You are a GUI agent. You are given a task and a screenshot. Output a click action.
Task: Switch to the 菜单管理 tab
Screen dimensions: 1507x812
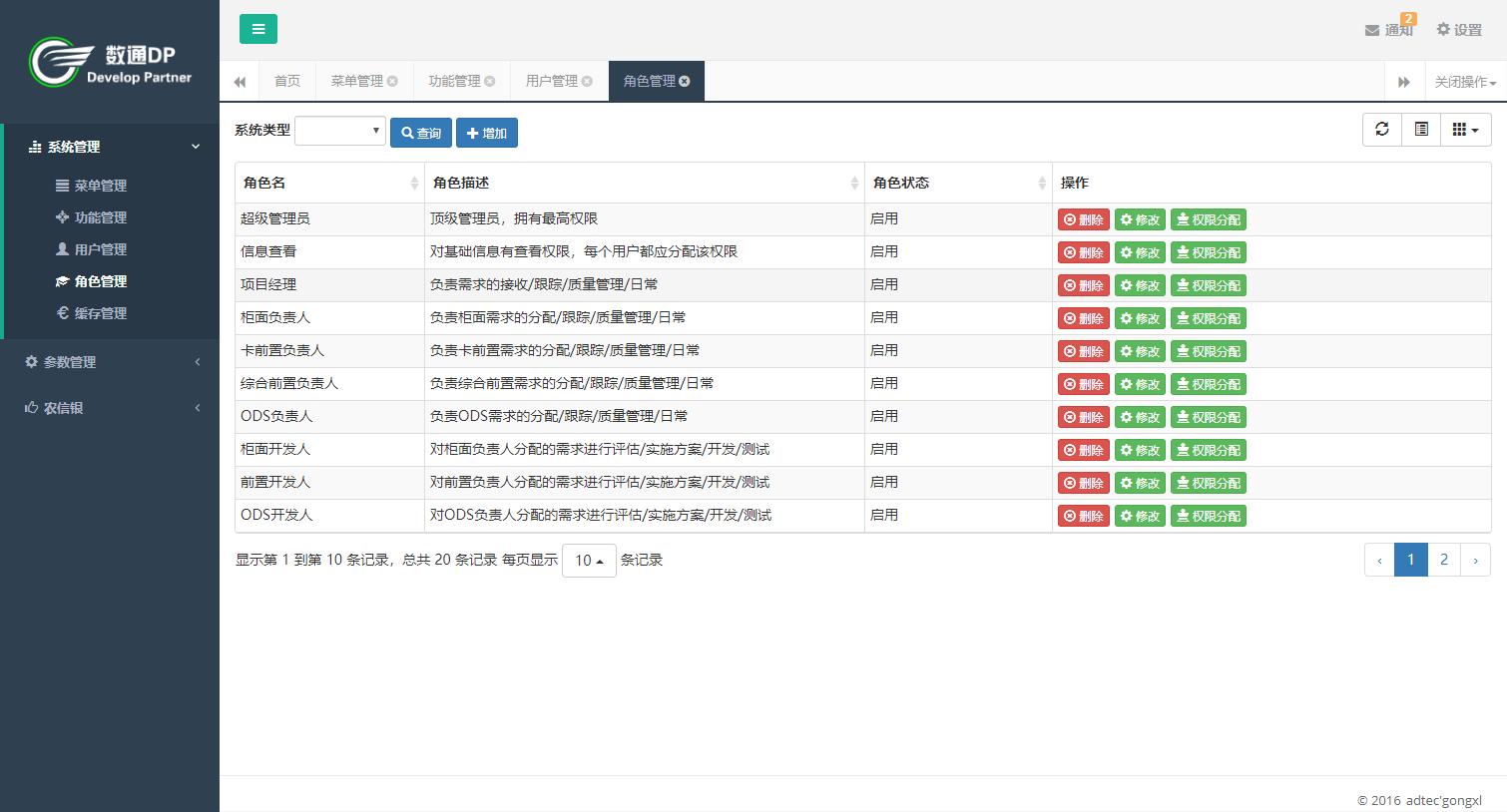pyautogui.click(x=357, y=81)
